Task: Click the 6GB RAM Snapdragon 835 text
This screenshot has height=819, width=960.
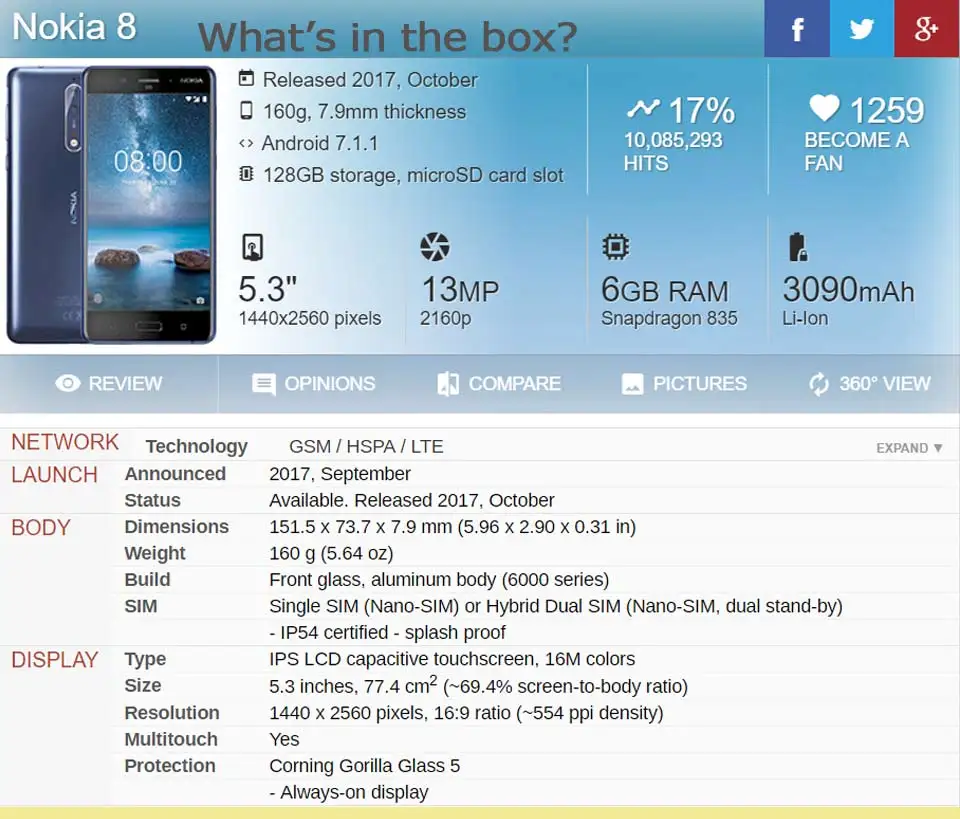Action: click(x=669, y=302)
